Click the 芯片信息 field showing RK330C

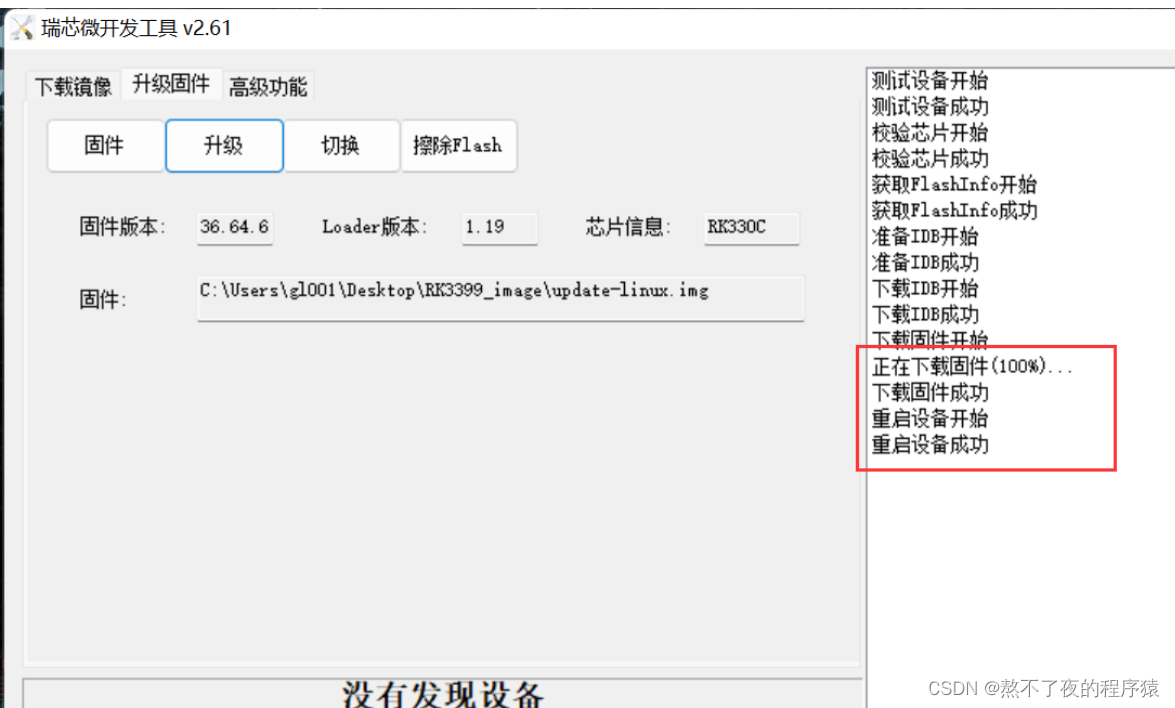point(751,227)
